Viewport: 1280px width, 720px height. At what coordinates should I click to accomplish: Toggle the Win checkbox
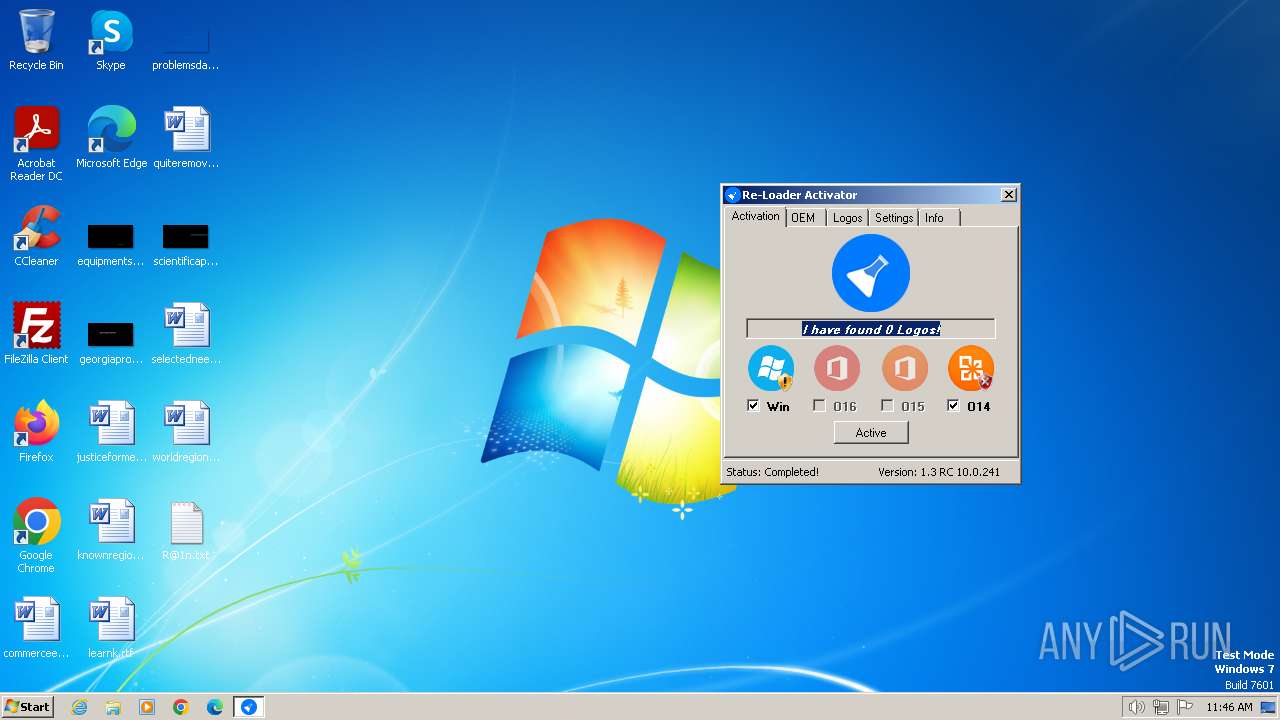(754, 406)
